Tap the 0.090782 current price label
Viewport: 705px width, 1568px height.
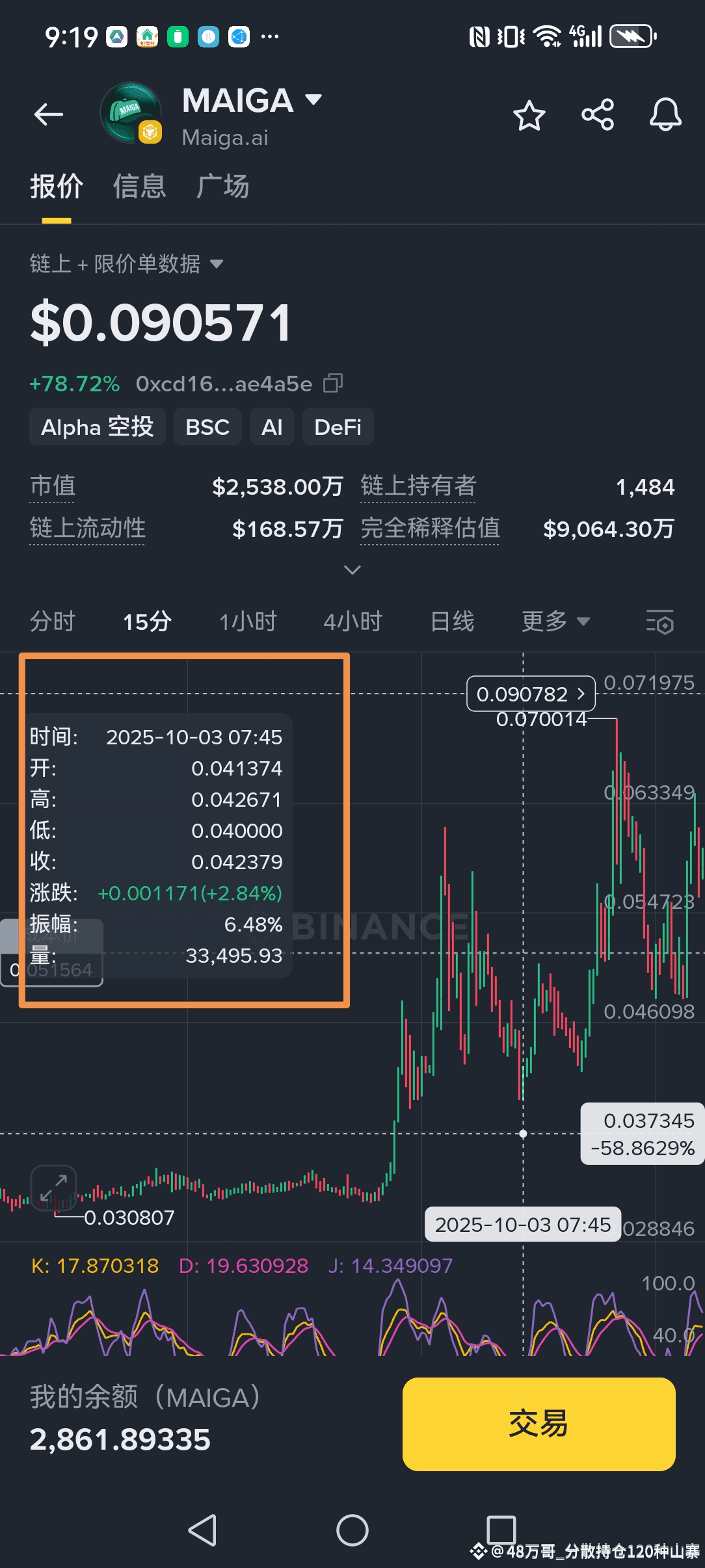(x=531, y=694)
